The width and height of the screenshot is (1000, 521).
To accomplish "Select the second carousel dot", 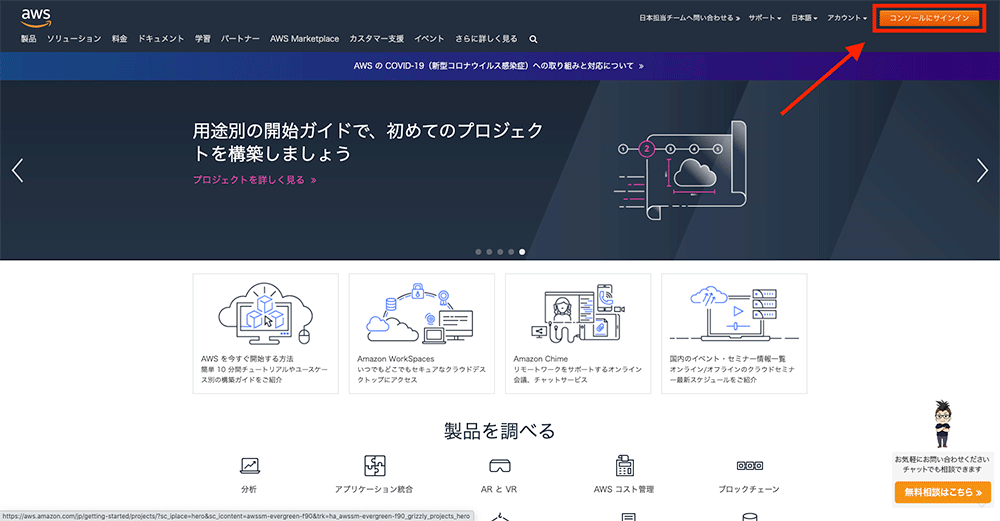I will click(489, 252).
